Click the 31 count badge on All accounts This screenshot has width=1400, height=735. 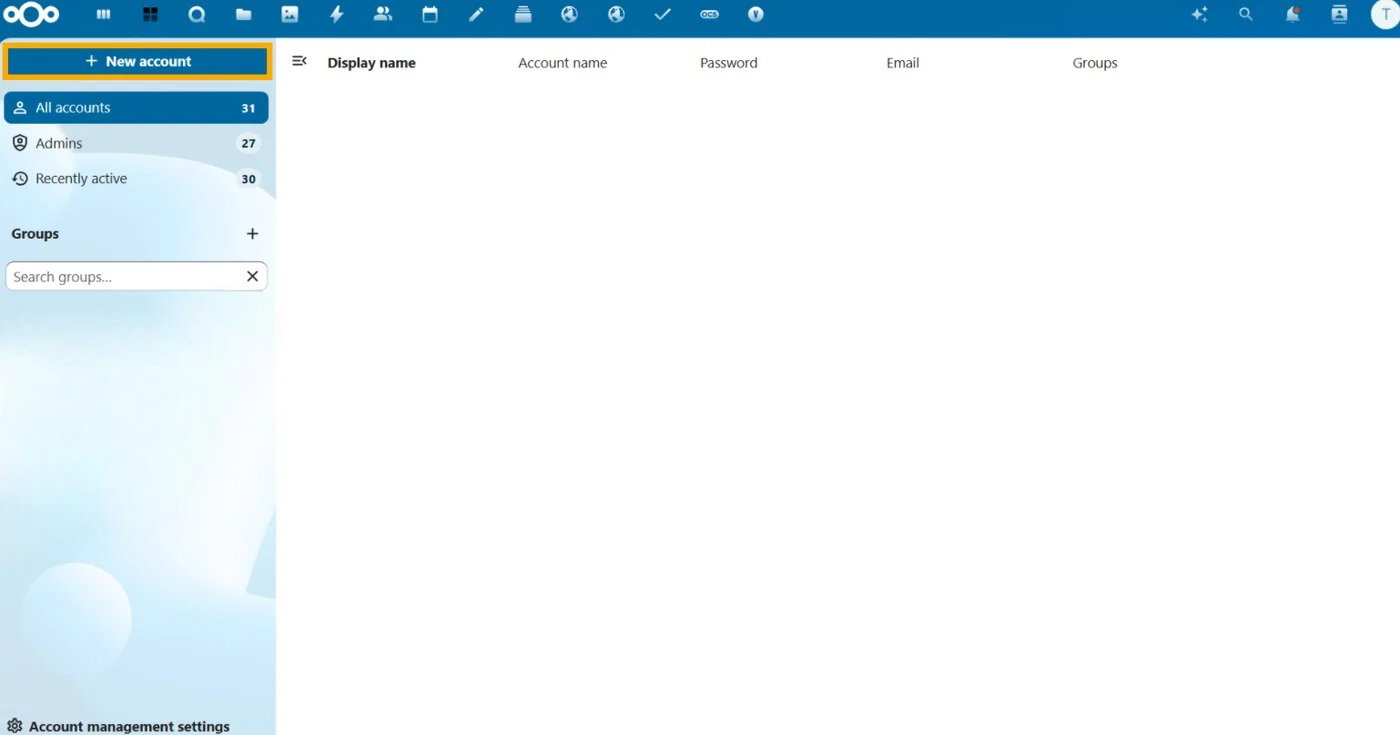click(248, 108)
